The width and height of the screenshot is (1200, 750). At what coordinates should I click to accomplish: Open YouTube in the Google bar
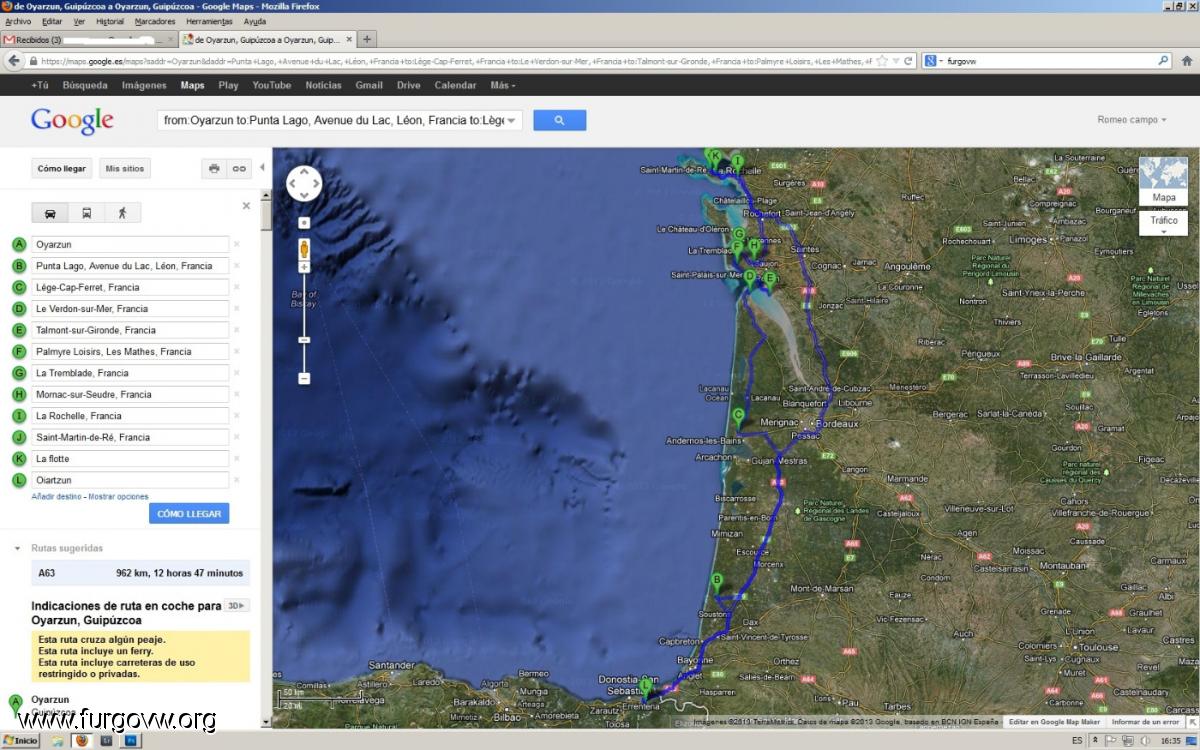pyautogui.click(x=272, y=85)
